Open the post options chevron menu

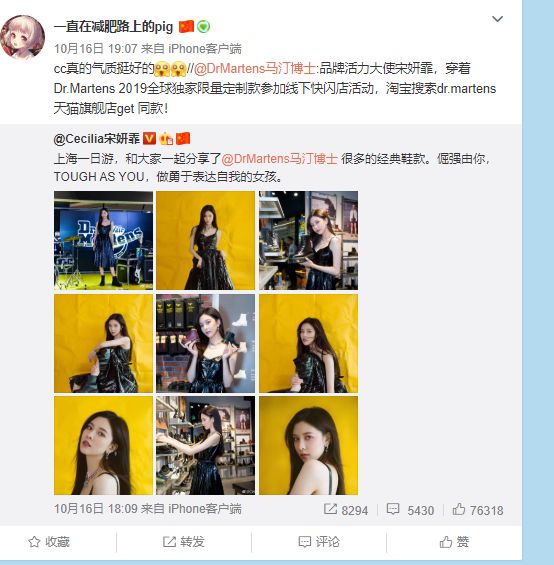click(497, 19)
